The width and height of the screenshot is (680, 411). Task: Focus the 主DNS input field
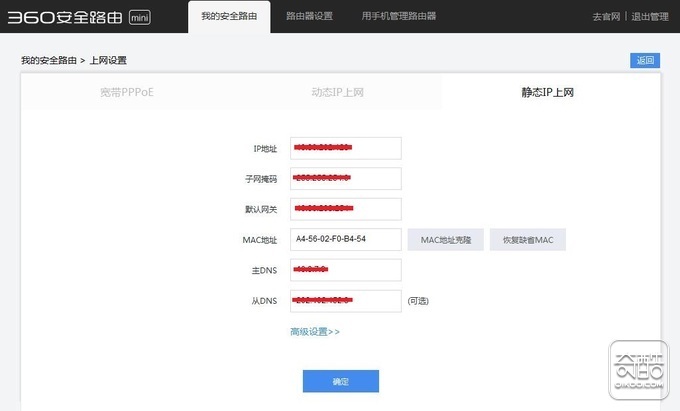(x=346, y=270)
